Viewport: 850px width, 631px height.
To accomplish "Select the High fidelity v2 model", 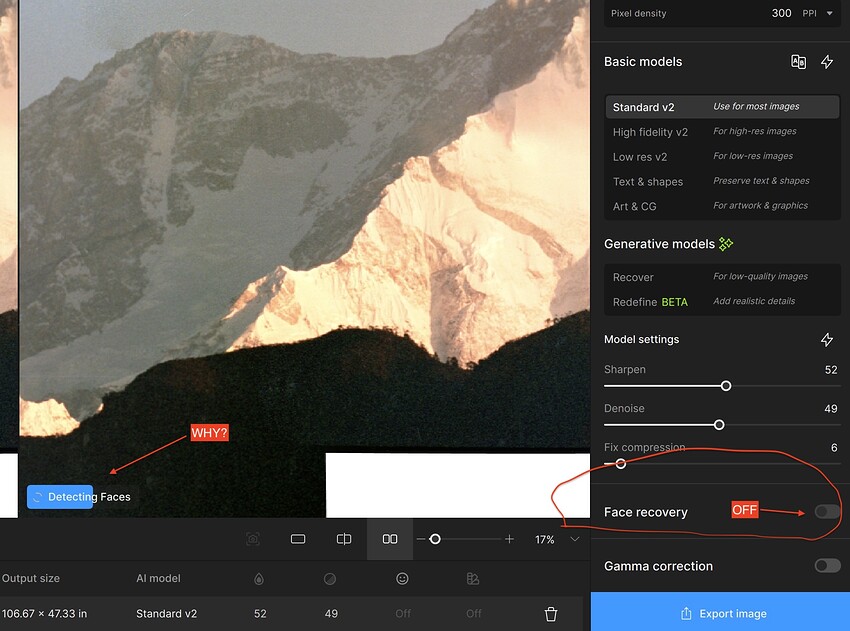I will pyautogui.click(x=651, y=131).
